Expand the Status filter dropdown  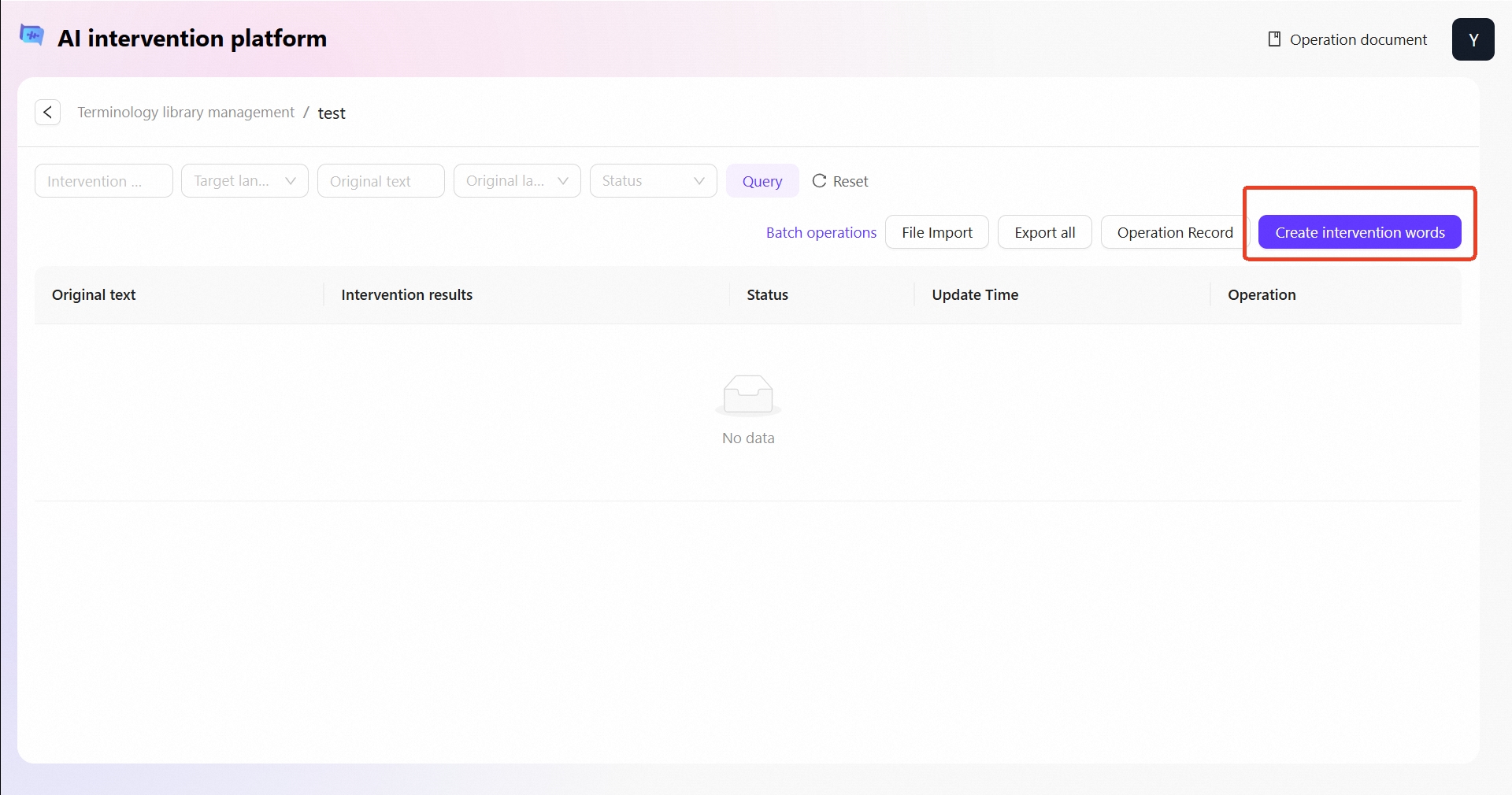click(x=653, y=181)
